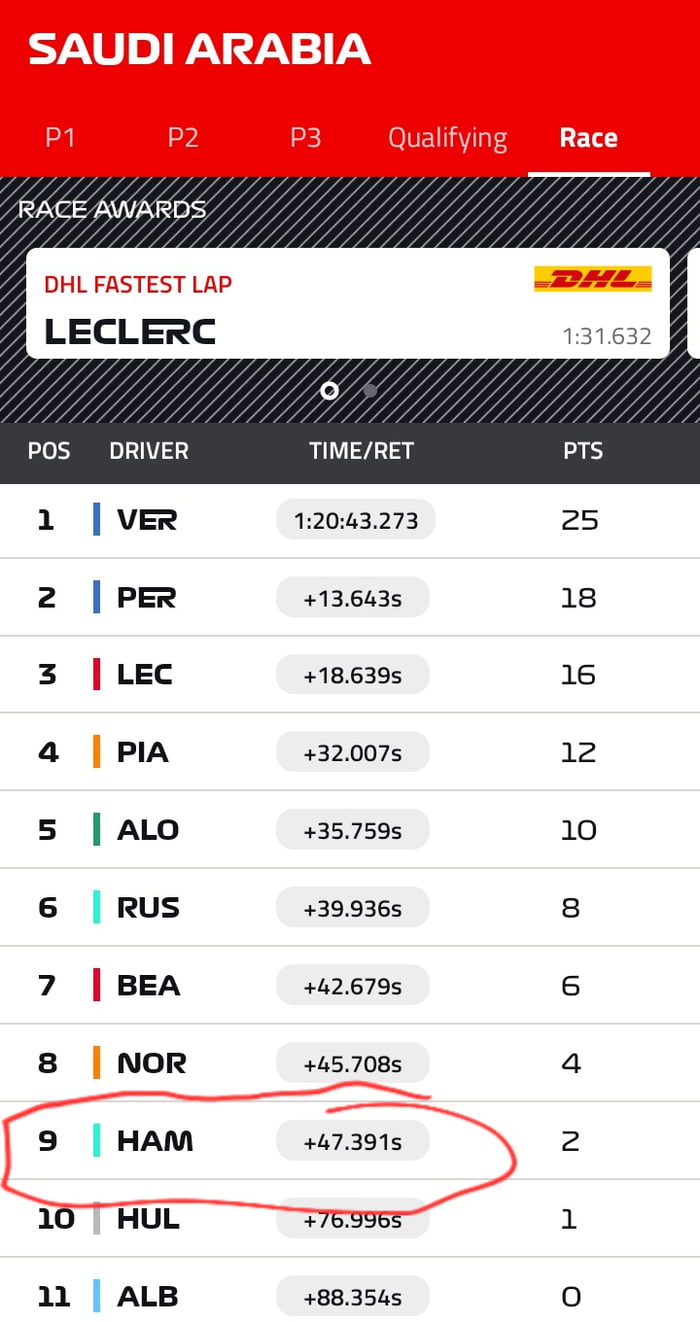Image resolution: width=700 pixels, height=1322 pixels.
Task: Switch to the P1 tab
Action: tap(60, 138)
